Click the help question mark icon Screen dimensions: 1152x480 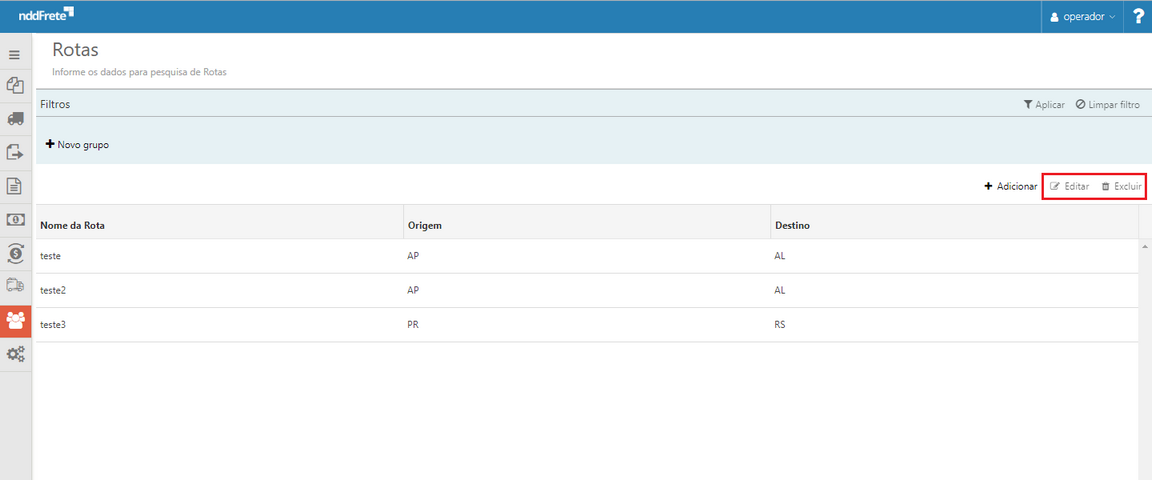[x=1138, y=17]
